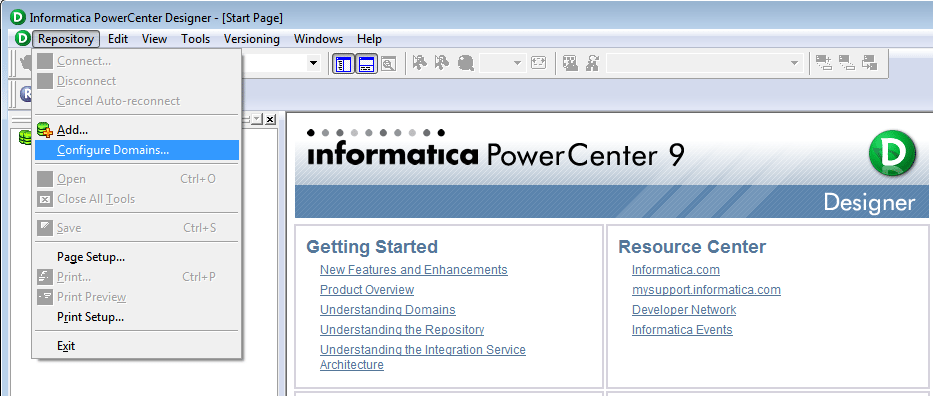Viewport: 933px width, 396px height.
Task: Click the last toolbar icon with an arrow overlay
Action: (x=869, y=62)
